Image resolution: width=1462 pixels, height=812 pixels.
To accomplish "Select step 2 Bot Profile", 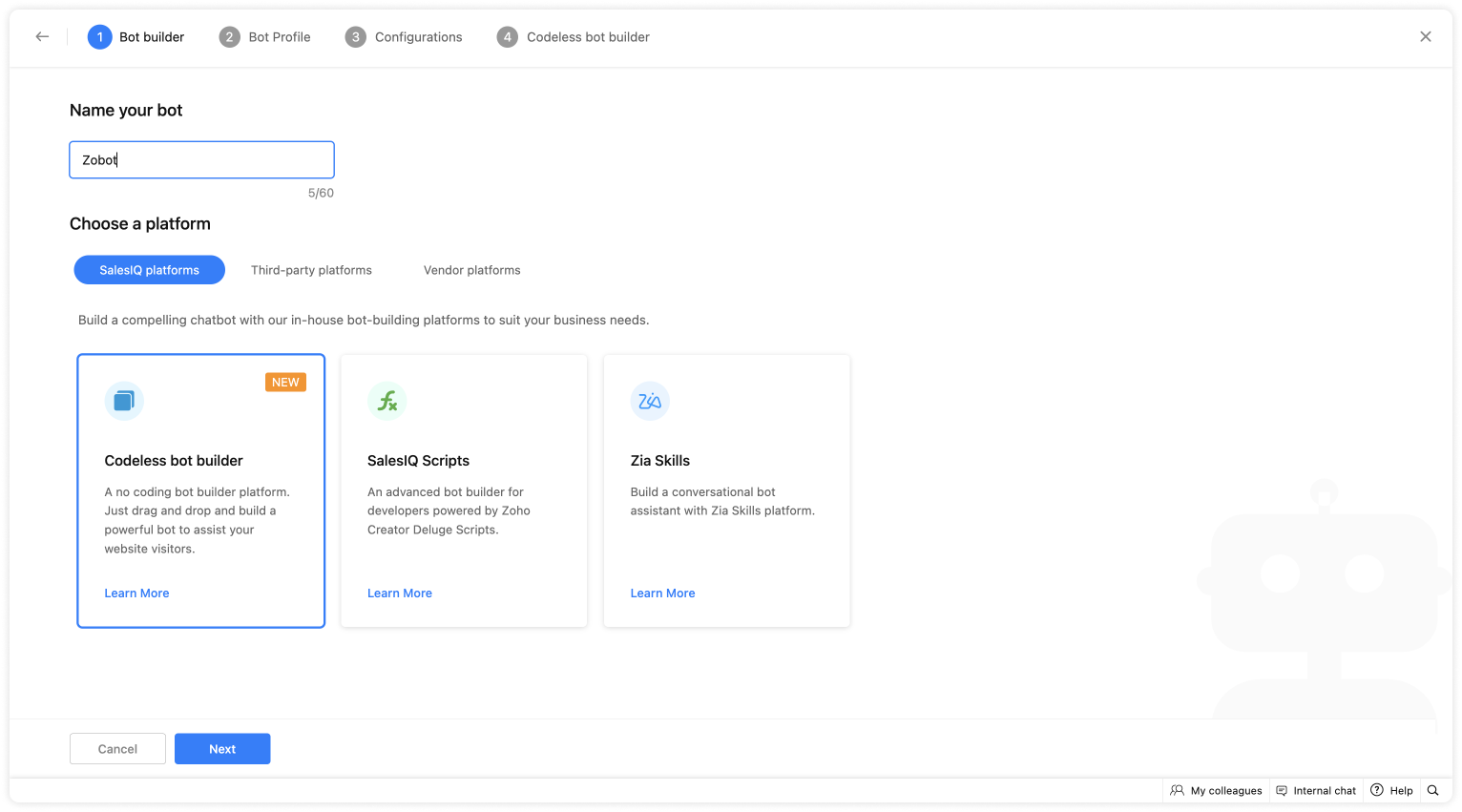I will click(265, 37).
